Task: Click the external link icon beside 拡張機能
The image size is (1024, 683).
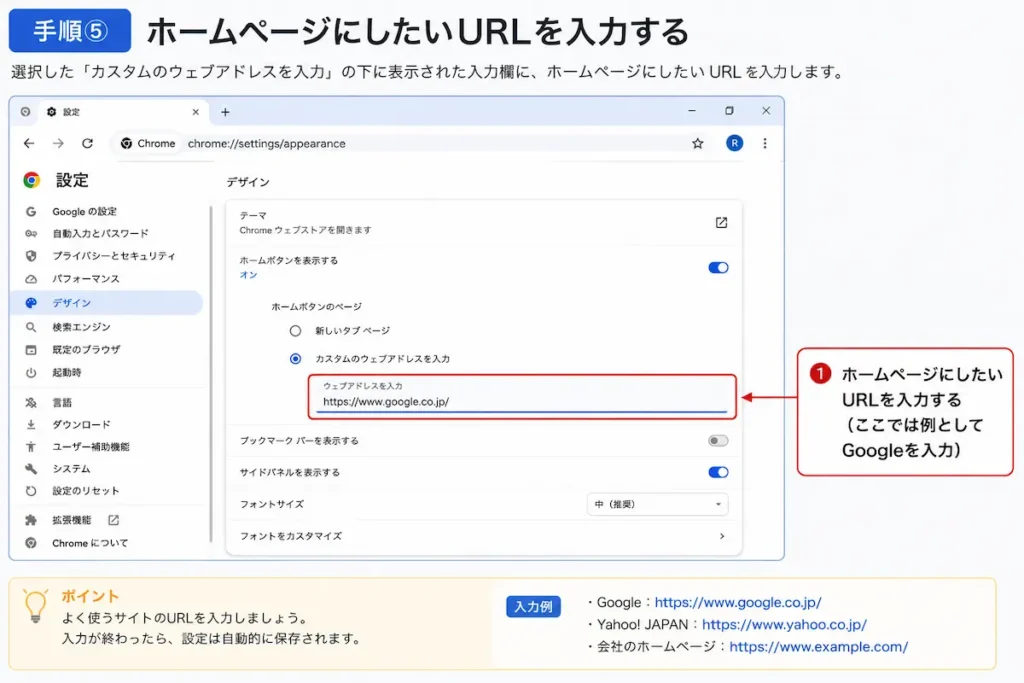Action: (x=114, y=520)
